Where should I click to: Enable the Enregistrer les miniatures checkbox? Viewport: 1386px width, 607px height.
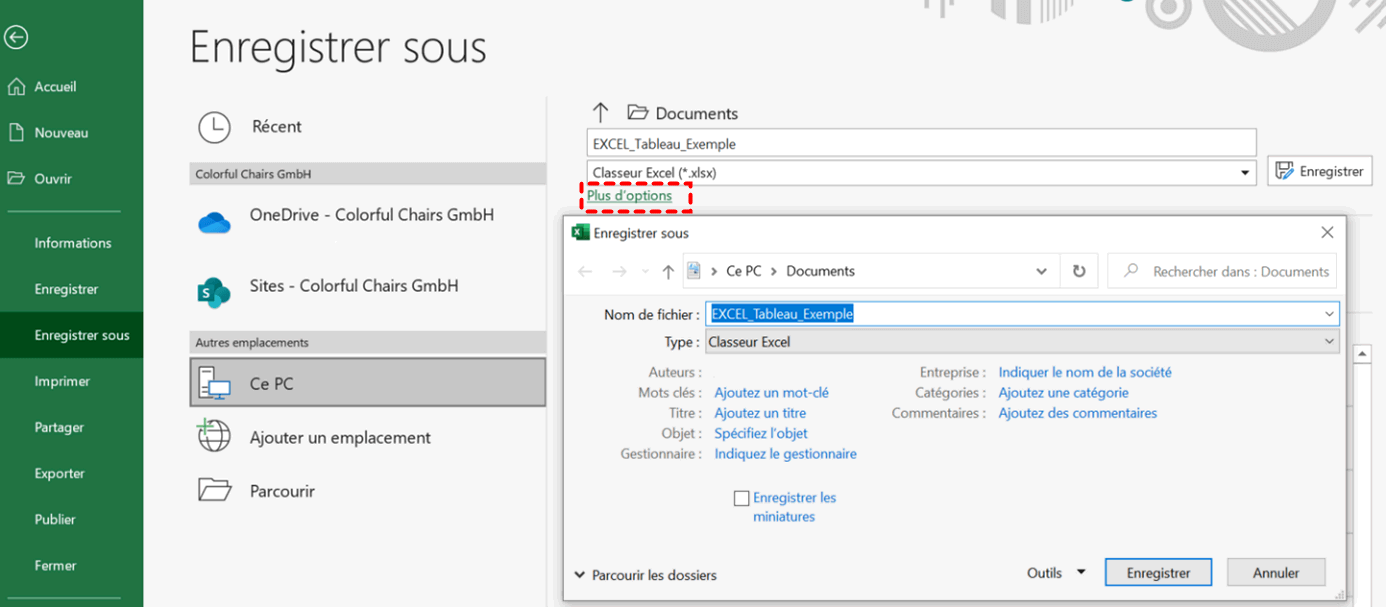click(x=741, y=498)
